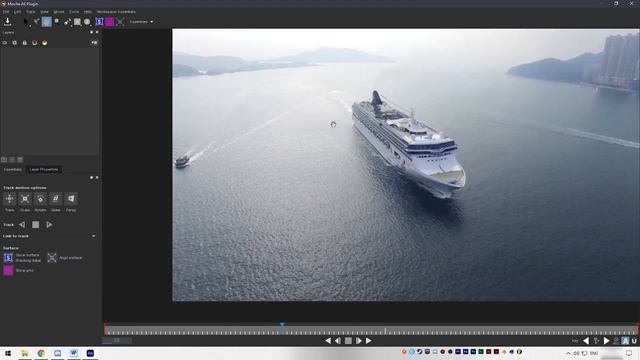640x360 pixels.
Task: Click the blue playhead on the timeline
Action: click(282, 326)
